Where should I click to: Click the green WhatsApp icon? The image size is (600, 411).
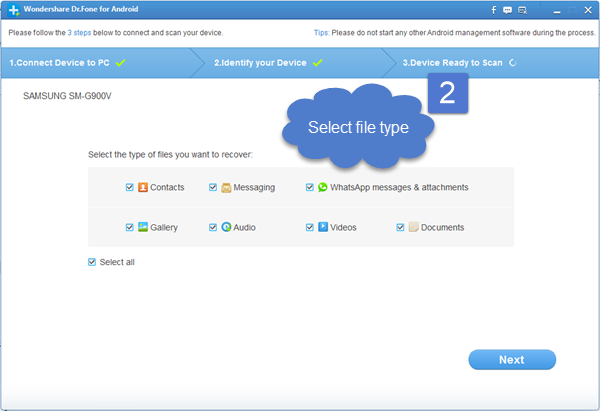[323, 187]
